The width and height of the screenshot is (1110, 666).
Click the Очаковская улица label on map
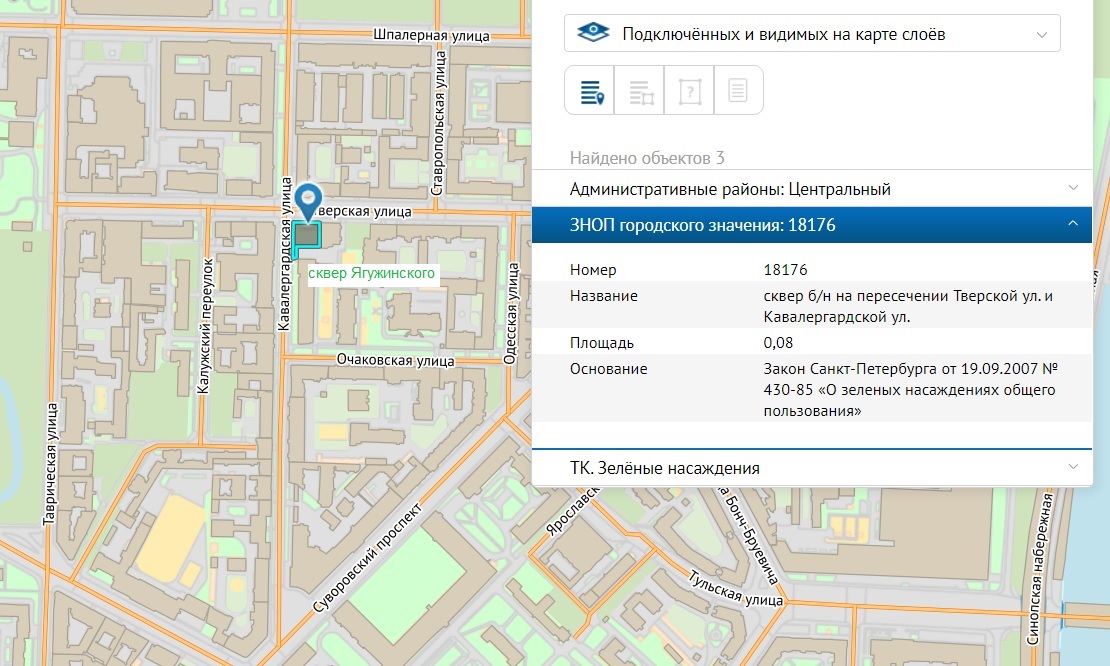click(395, 360)
